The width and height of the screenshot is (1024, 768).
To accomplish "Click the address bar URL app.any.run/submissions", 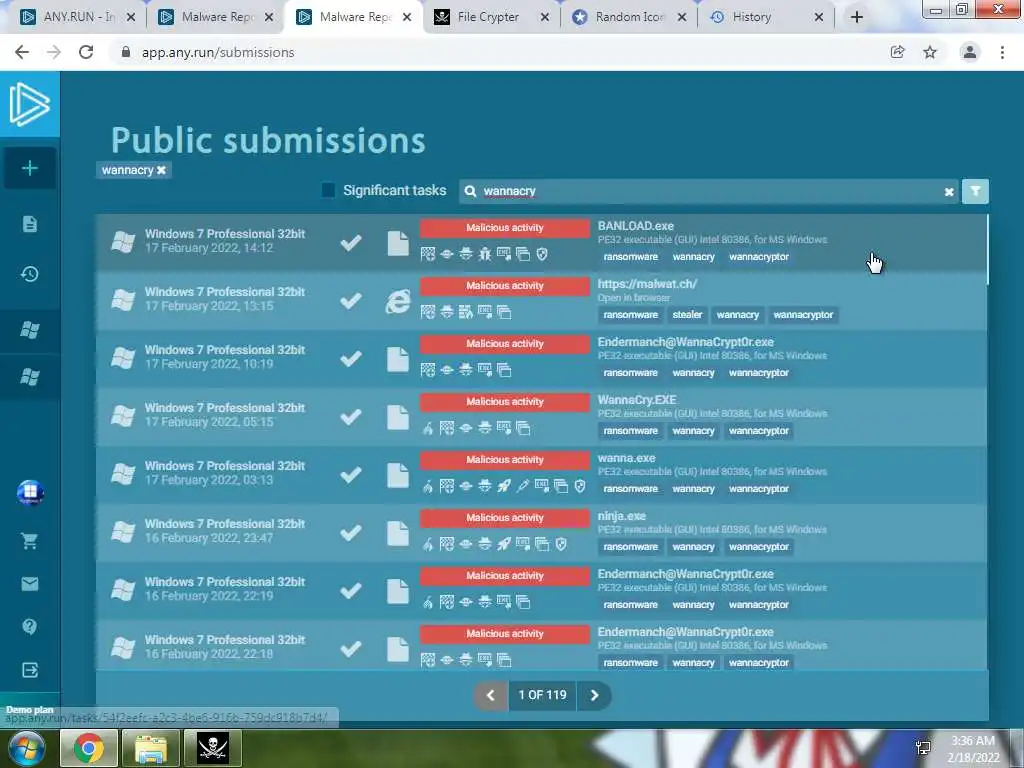I will [x=218, y=52].
